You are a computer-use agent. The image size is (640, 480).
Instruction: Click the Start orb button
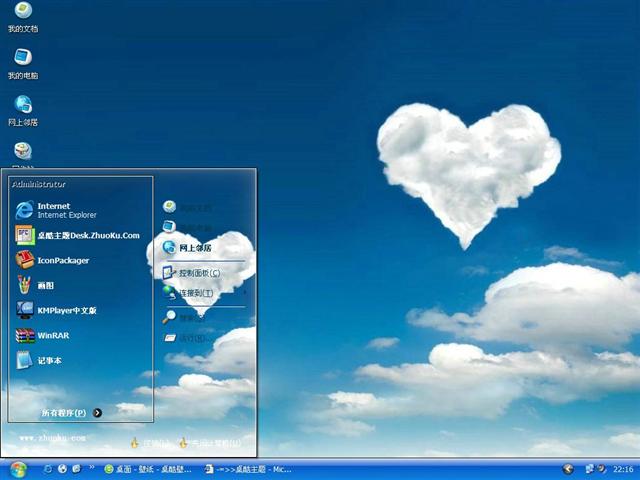click(x=18, y=470)
